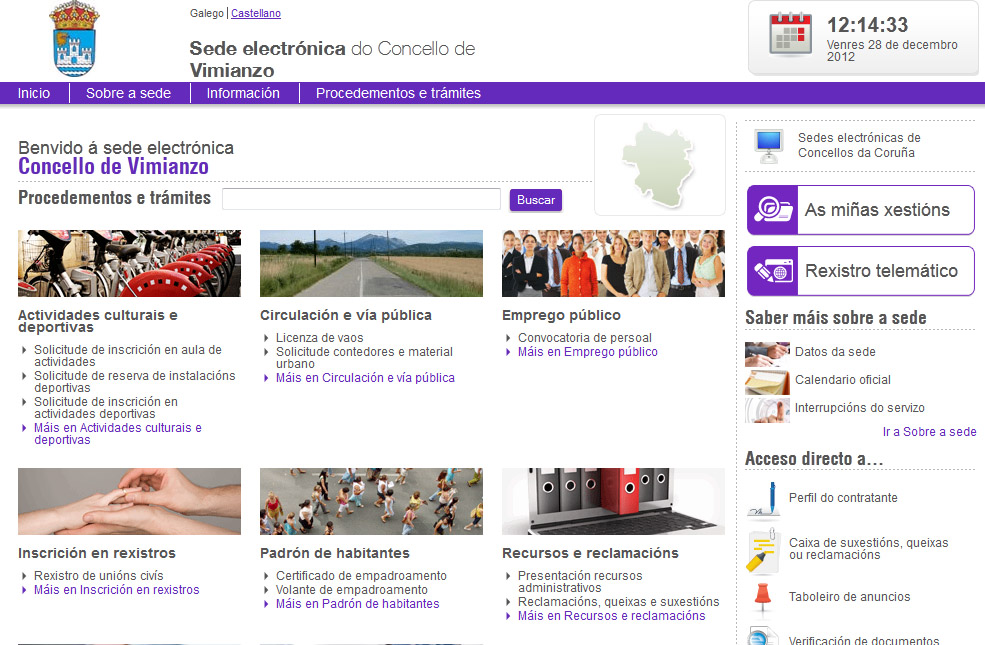The width and height of the screenshot is (985, 645).
Task: Click the As miñas xestións folder icon
Action: click(x=773, y=210)
